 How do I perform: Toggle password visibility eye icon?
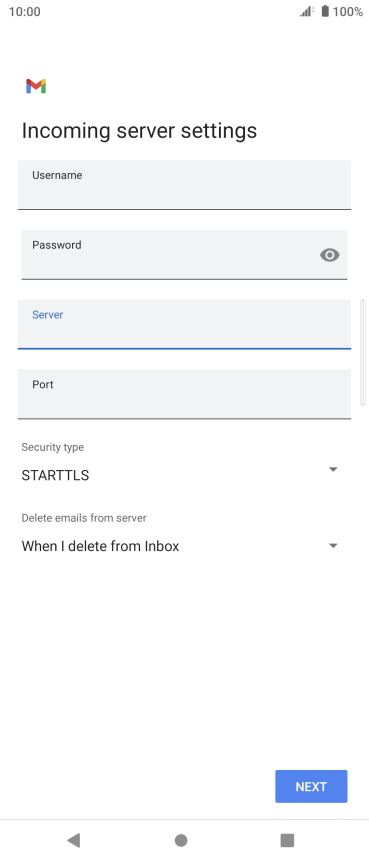[329, 255]
